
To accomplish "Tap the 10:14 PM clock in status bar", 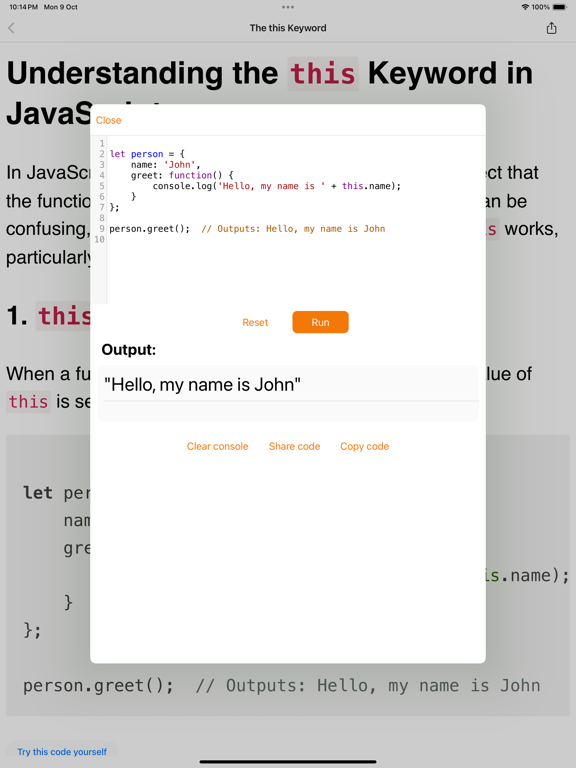I will coord(24,7).
